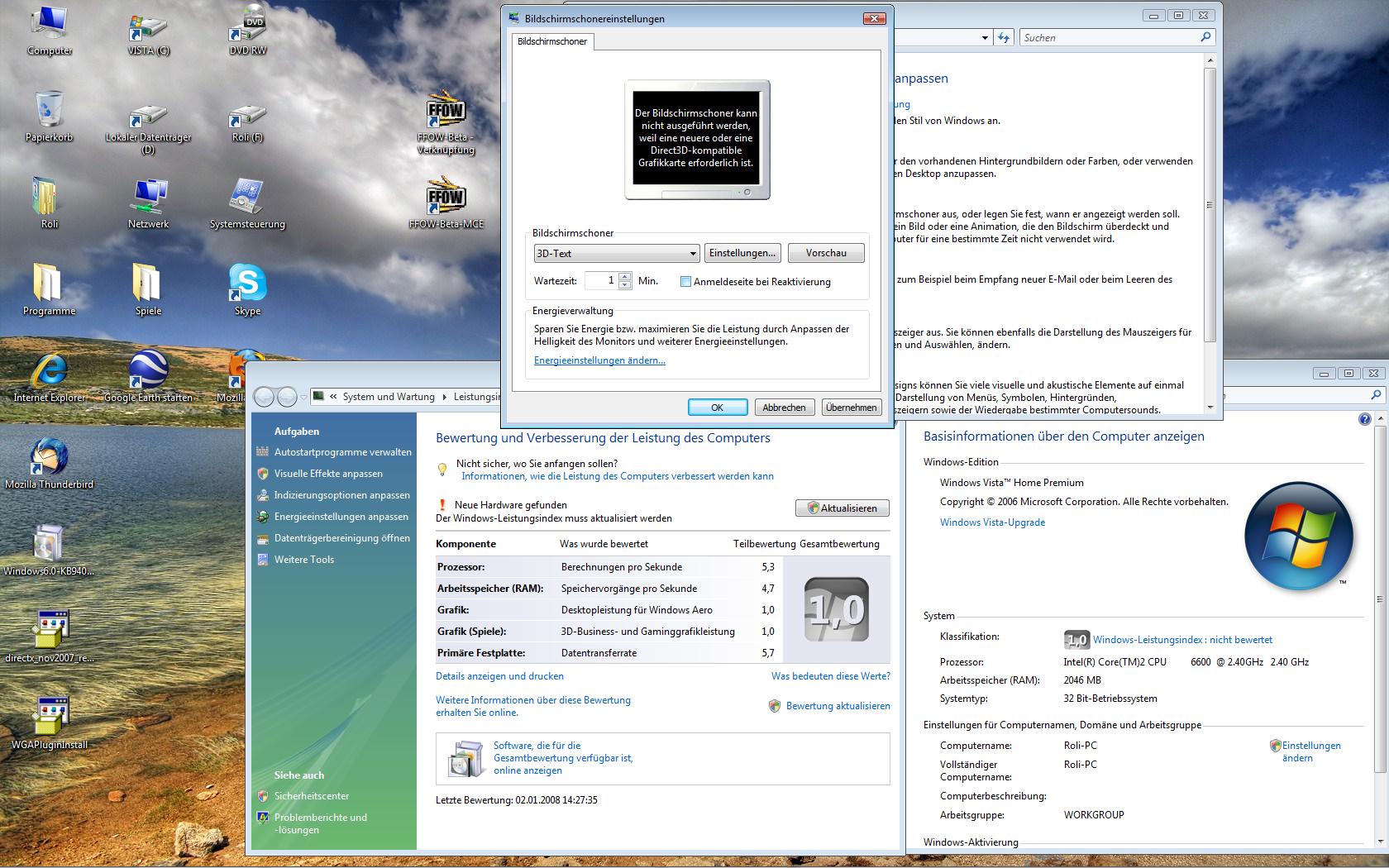Image resolution: width=1389 pixels, height=868 pixels.
Task: Open the Roli (F) drive shortcut
Action: pyautogui.click(x=247, y=122)
